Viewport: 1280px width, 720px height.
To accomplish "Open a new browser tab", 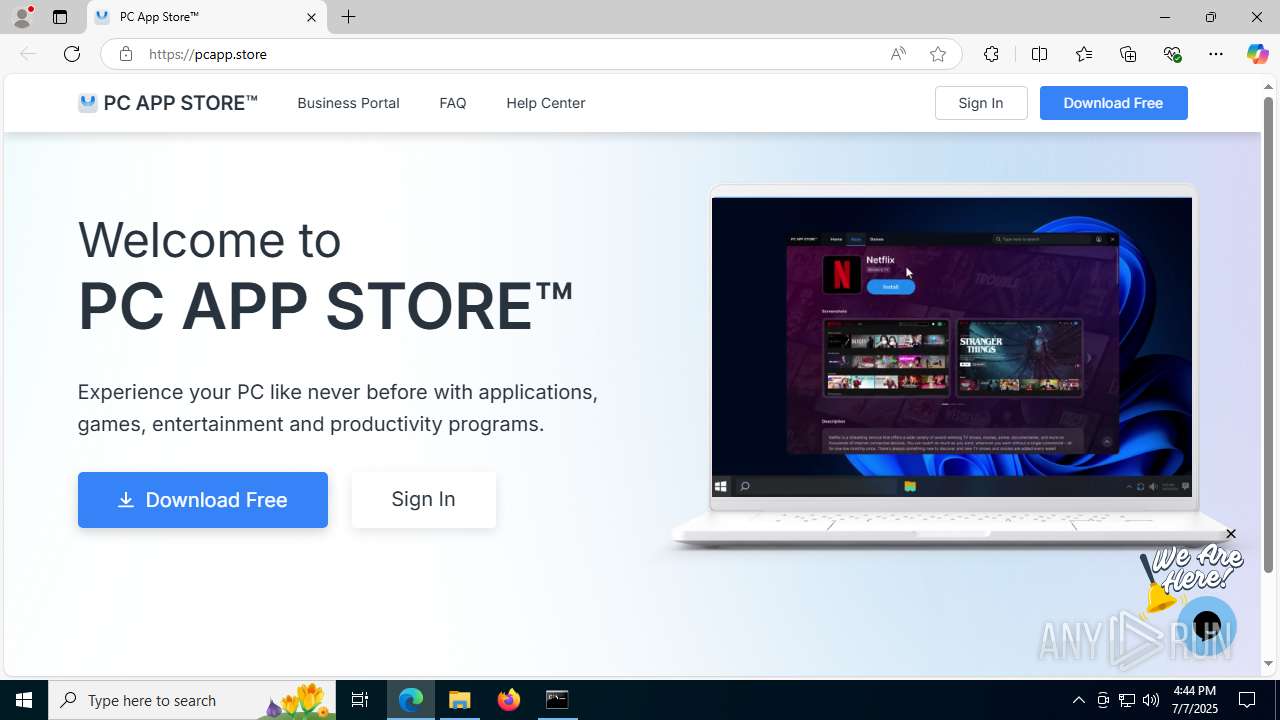I will click(x=348, y=17).
